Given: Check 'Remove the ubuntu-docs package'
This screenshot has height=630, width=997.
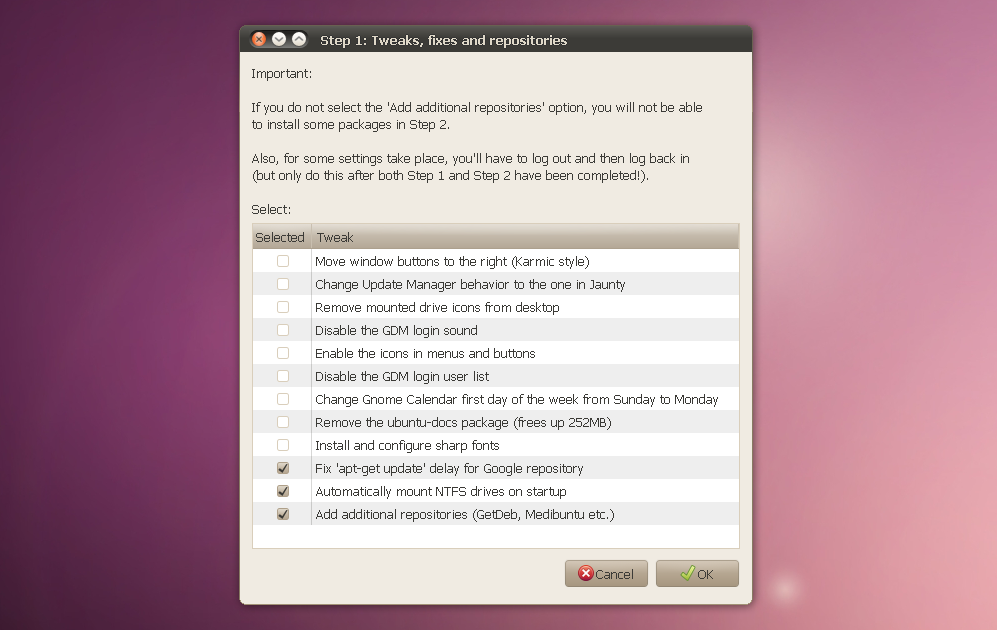Looking at the screenshot, I should coord(283,422).
